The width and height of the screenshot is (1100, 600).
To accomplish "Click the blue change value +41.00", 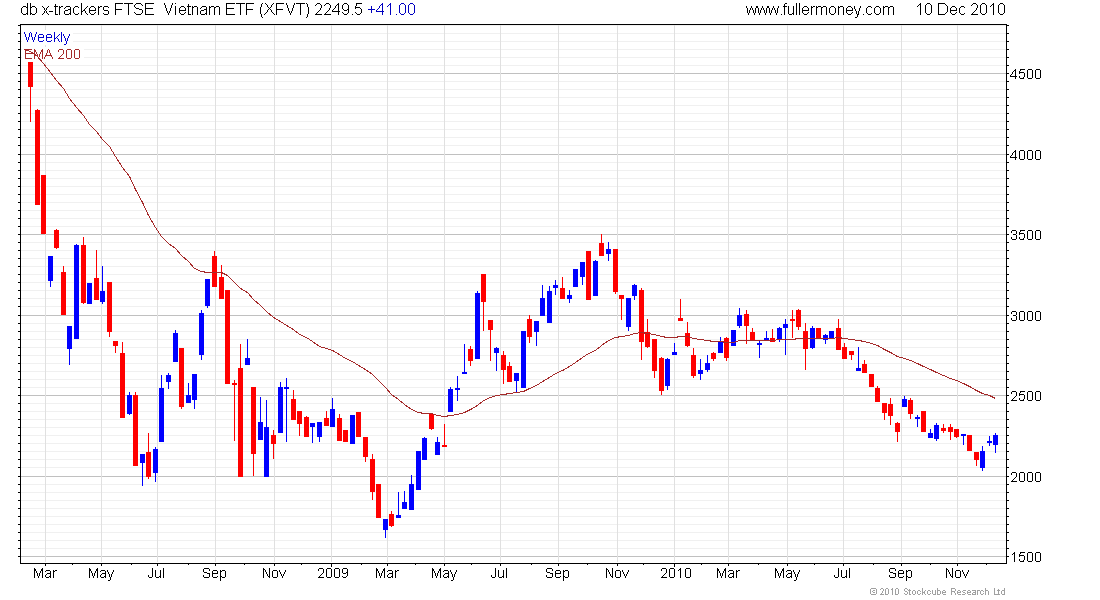I will pyautogui.click(x=391, y=10).
